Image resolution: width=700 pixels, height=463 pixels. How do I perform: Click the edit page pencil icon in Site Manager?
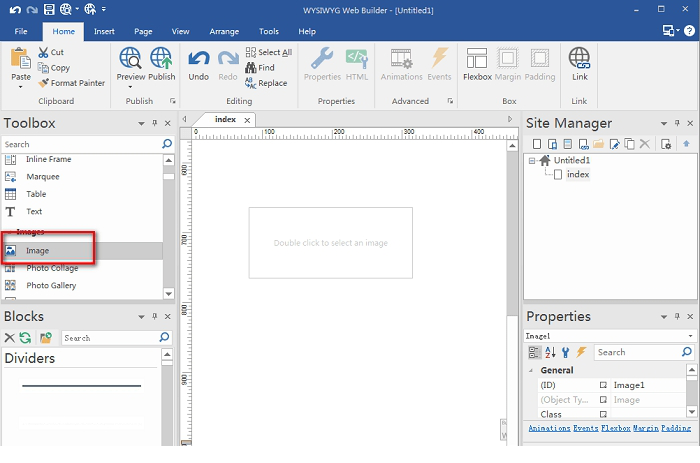[x=614, y=144]
